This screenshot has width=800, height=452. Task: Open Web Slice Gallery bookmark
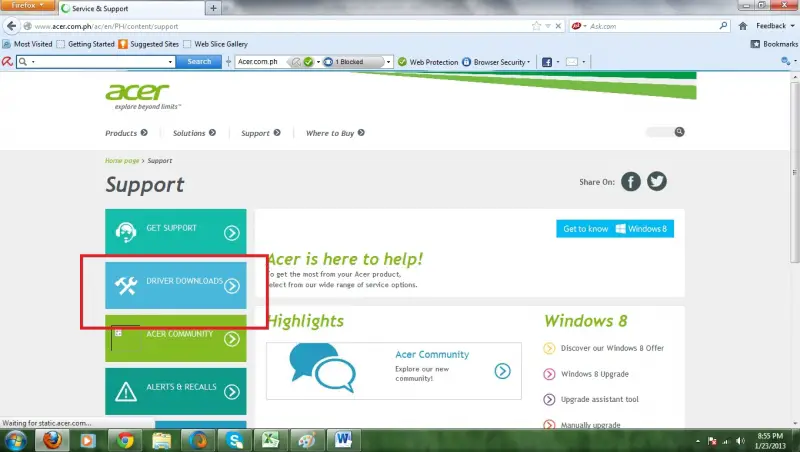pyautogui.click(x=215, y=44)
